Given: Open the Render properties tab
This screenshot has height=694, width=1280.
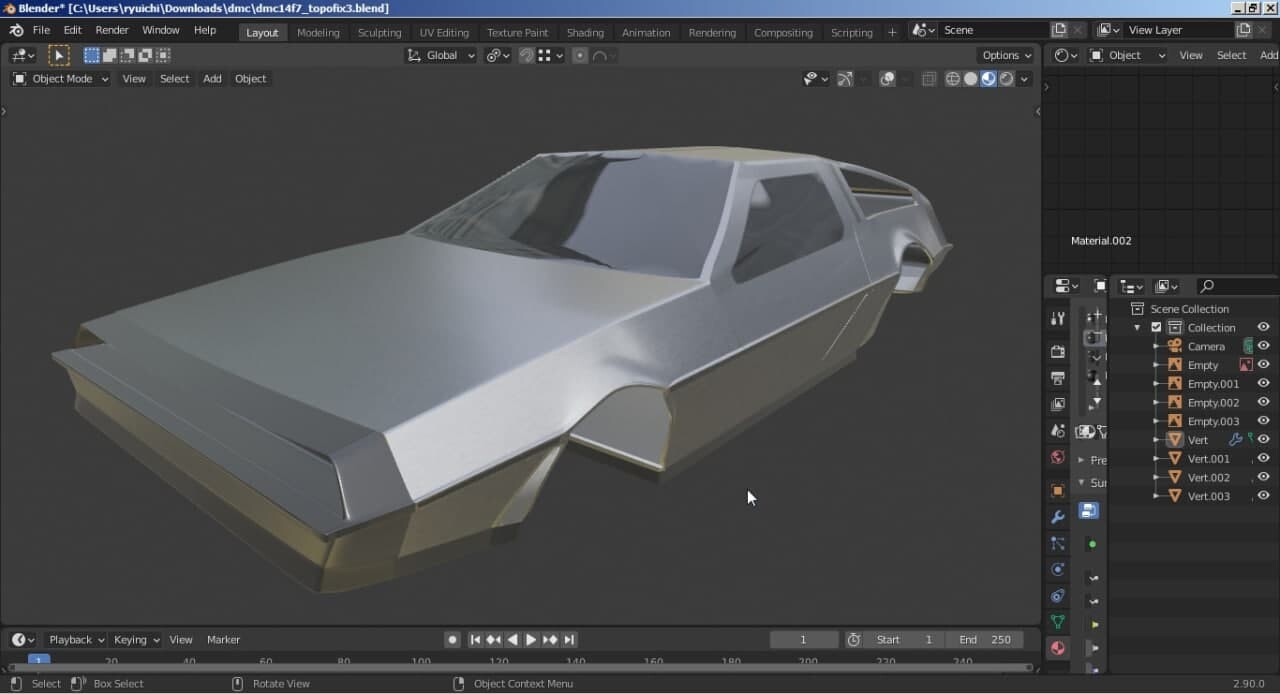Looking at the screenshot, I should [x=1058, y=352].
